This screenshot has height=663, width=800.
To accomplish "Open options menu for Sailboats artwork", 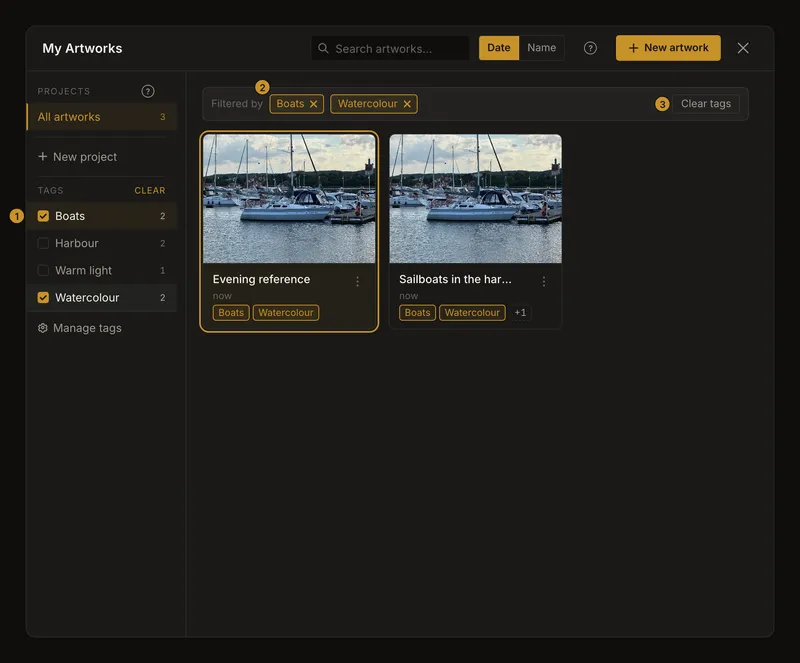I will tap(543, 281).
